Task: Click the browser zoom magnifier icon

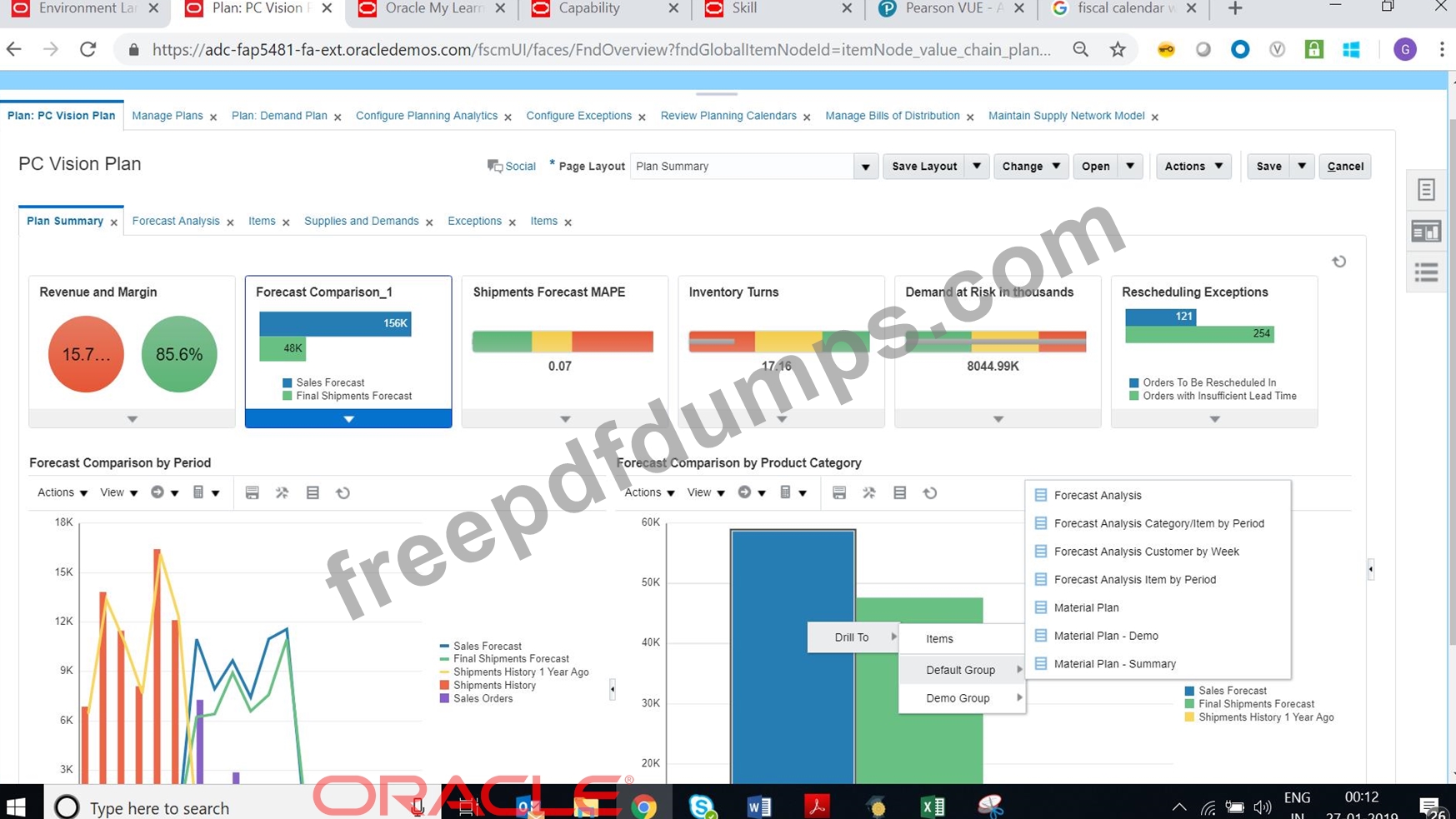Action: [x=1080, y=50]
